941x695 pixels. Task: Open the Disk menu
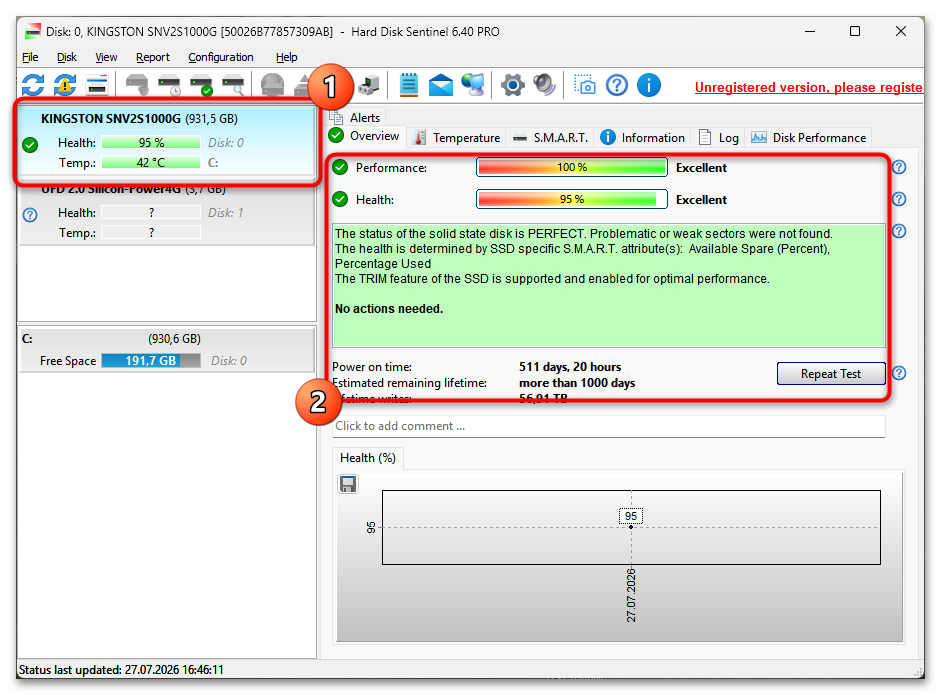tap(67, 57)
